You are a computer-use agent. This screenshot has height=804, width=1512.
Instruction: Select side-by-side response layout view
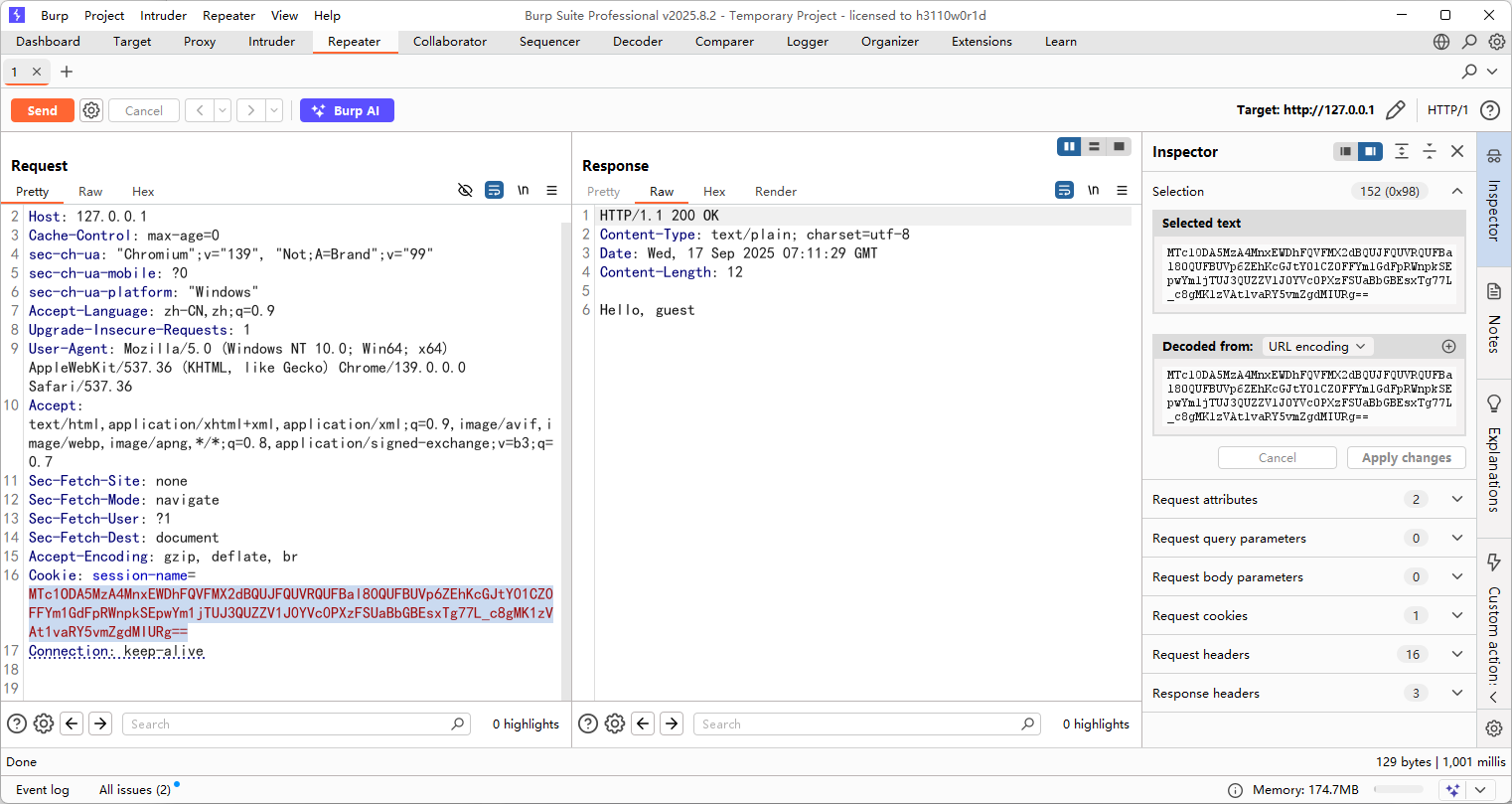click(1069, 147)
